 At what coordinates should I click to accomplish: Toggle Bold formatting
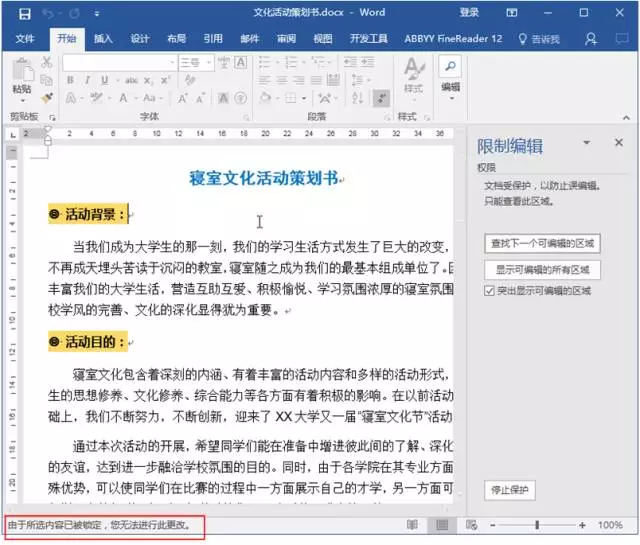coord(70,80)
